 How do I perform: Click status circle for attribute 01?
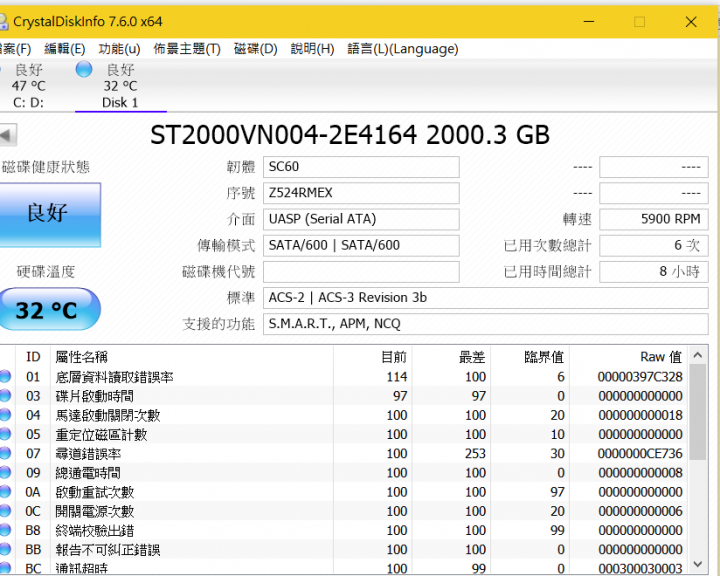(5, 377)
